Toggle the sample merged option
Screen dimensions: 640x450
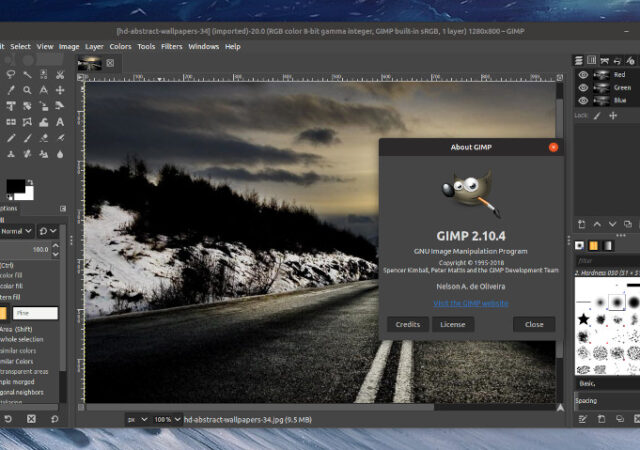point(17,382)
